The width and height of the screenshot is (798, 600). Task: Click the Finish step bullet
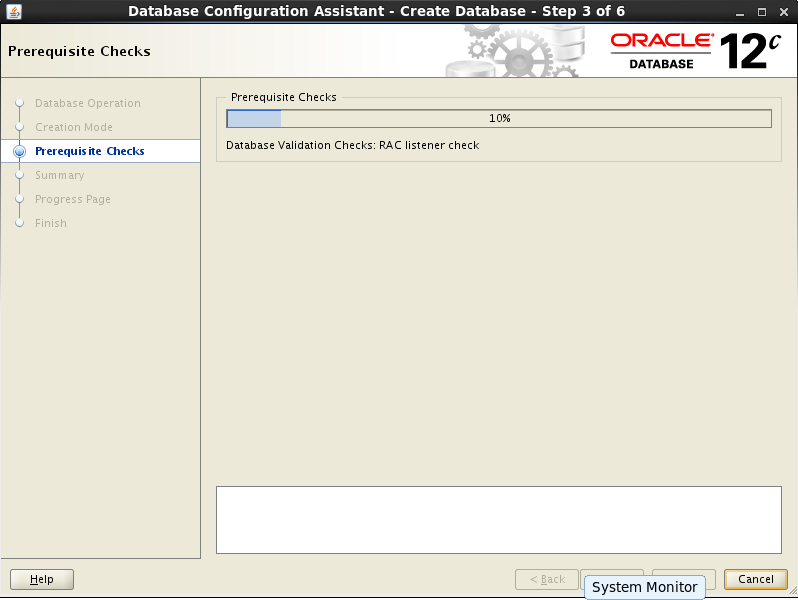[x=19, y=223]
